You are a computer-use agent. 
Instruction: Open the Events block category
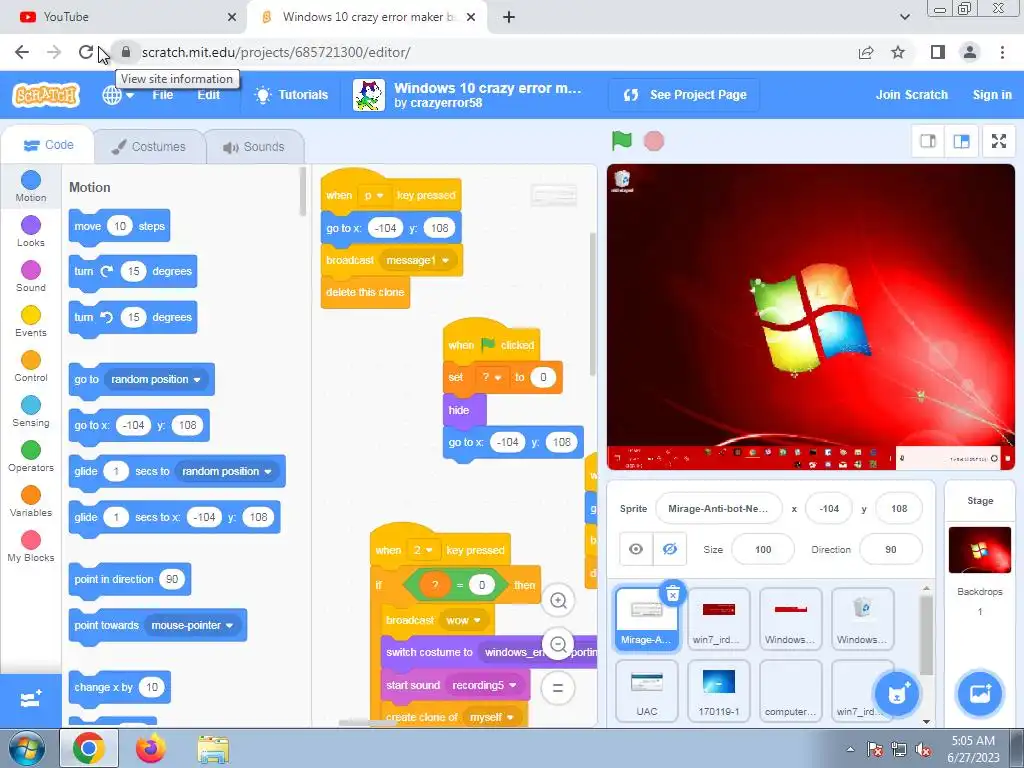[x=31, y=321]
